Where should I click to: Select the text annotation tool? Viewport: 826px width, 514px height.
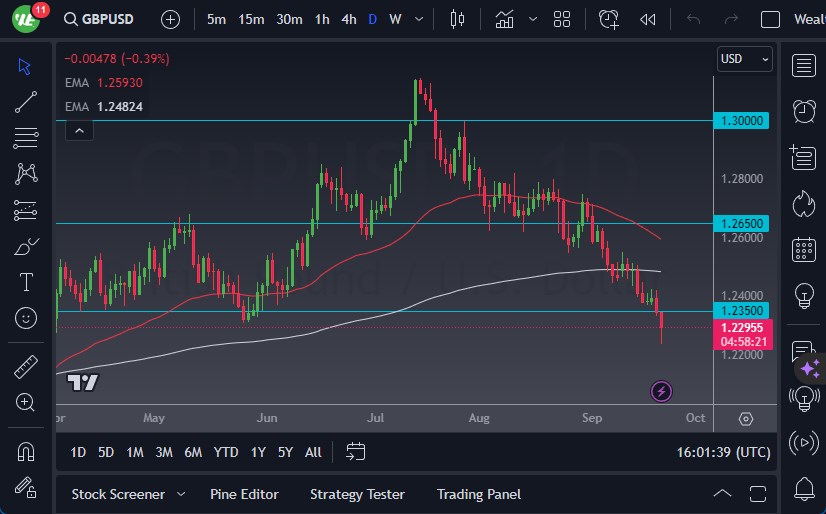[x=26, y=282]
